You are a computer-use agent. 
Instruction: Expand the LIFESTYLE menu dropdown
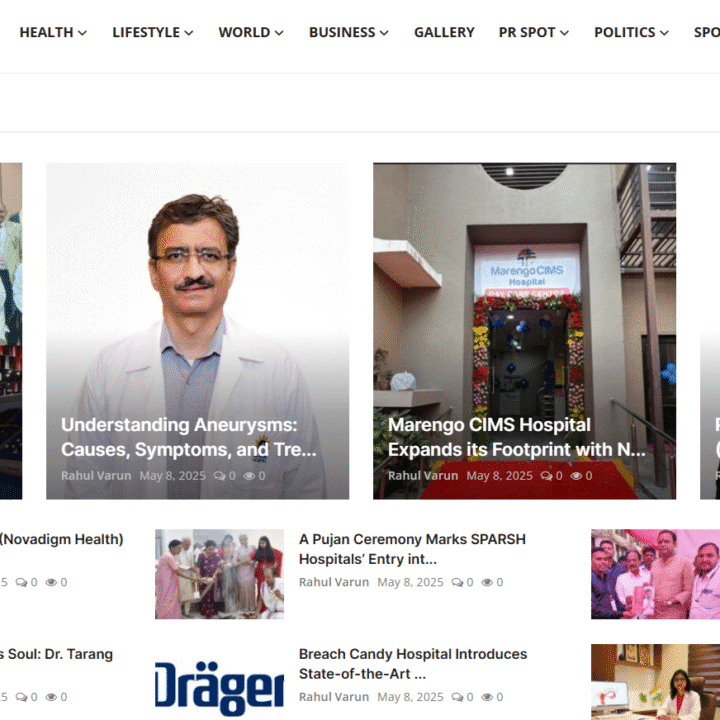coord(152,32)
